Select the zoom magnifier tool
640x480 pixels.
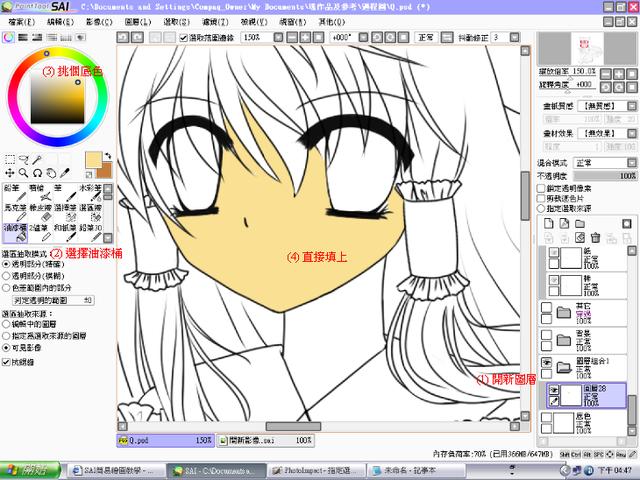23,173
